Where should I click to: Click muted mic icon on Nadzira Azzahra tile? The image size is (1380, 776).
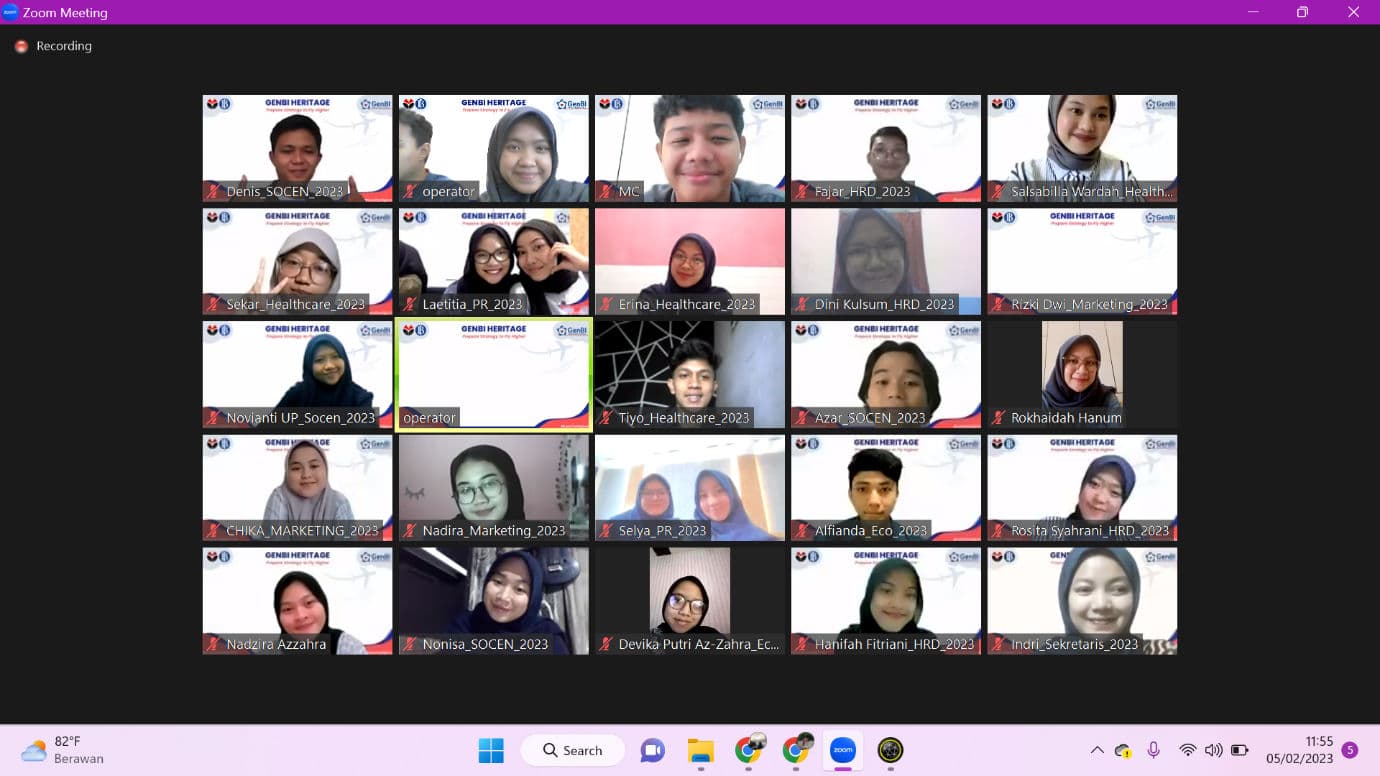[x=213, y=644]
